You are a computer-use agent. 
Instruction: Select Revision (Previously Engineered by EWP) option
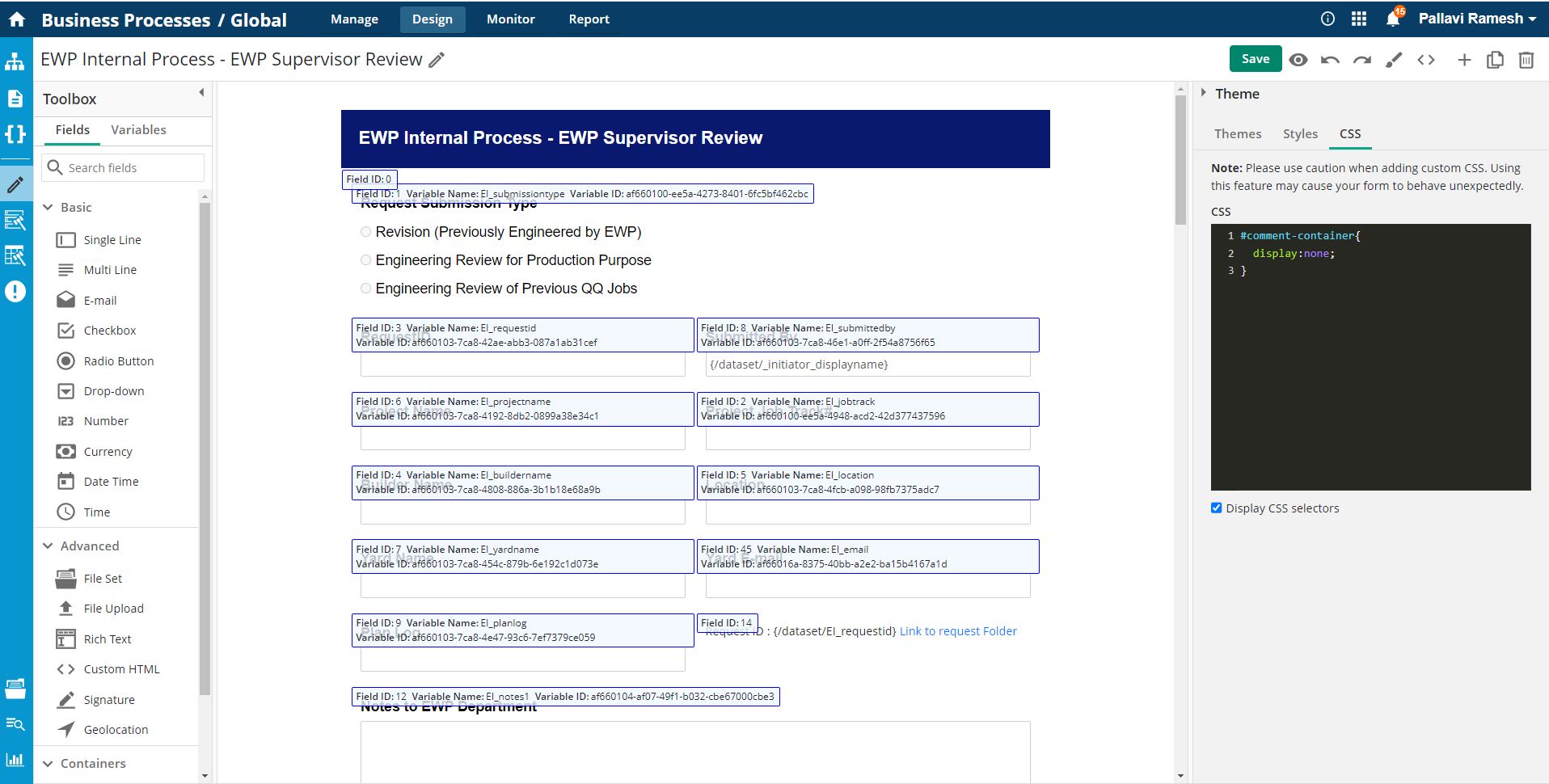(365, 232)
